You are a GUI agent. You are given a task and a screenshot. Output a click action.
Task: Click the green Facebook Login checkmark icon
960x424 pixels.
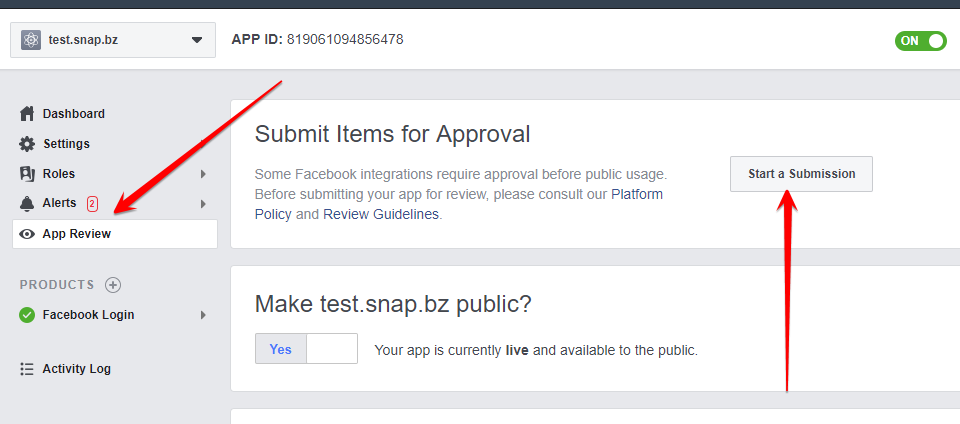(27, 315)
